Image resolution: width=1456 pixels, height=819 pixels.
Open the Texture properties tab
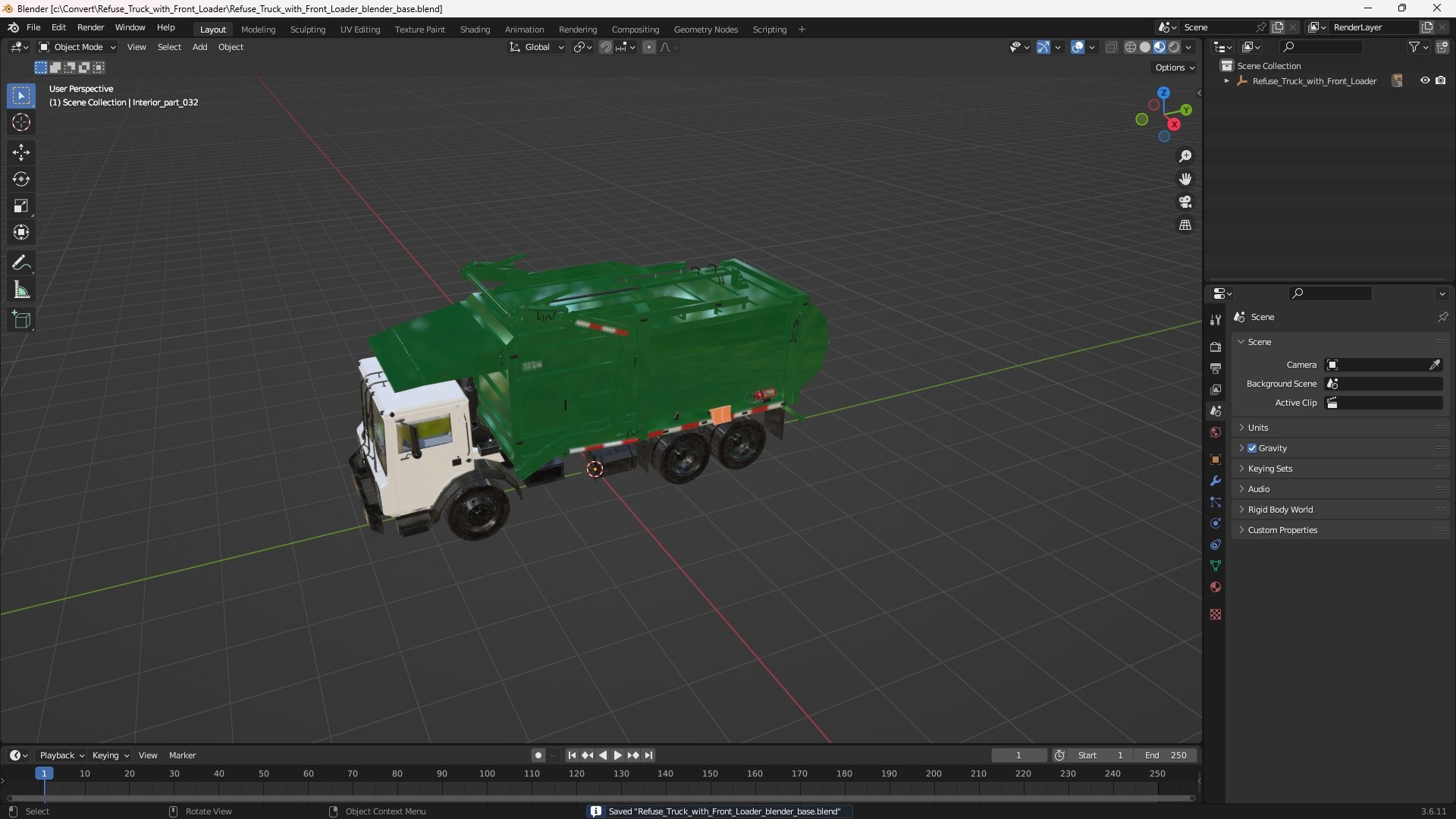1216,614
